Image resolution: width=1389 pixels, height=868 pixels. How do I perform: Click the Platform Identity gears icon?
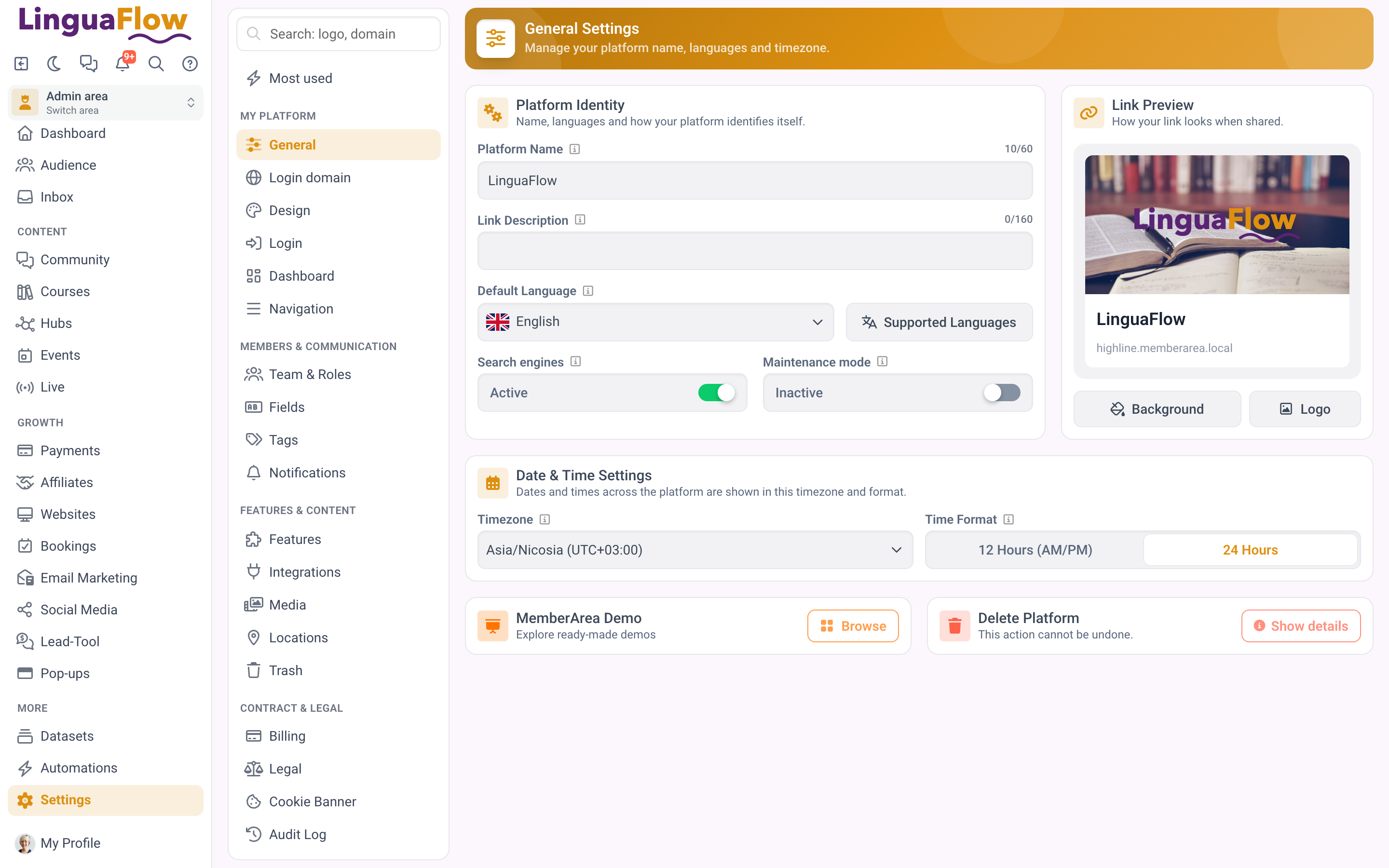[492, 112]
